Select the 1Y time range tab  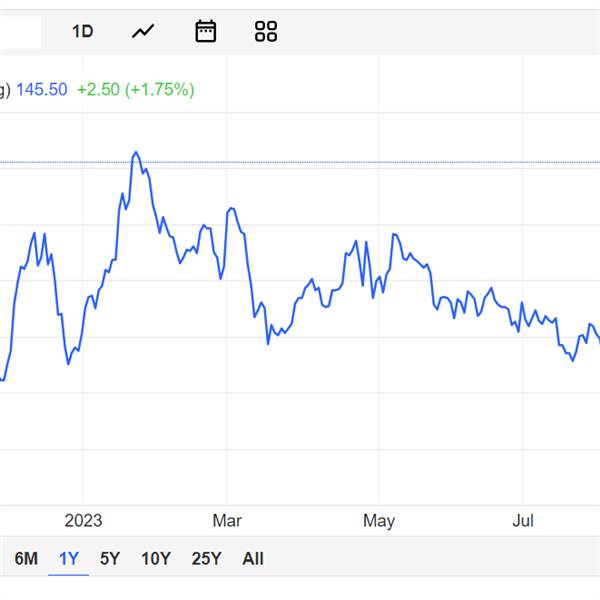pyautogui.click(x=69, y=559)
